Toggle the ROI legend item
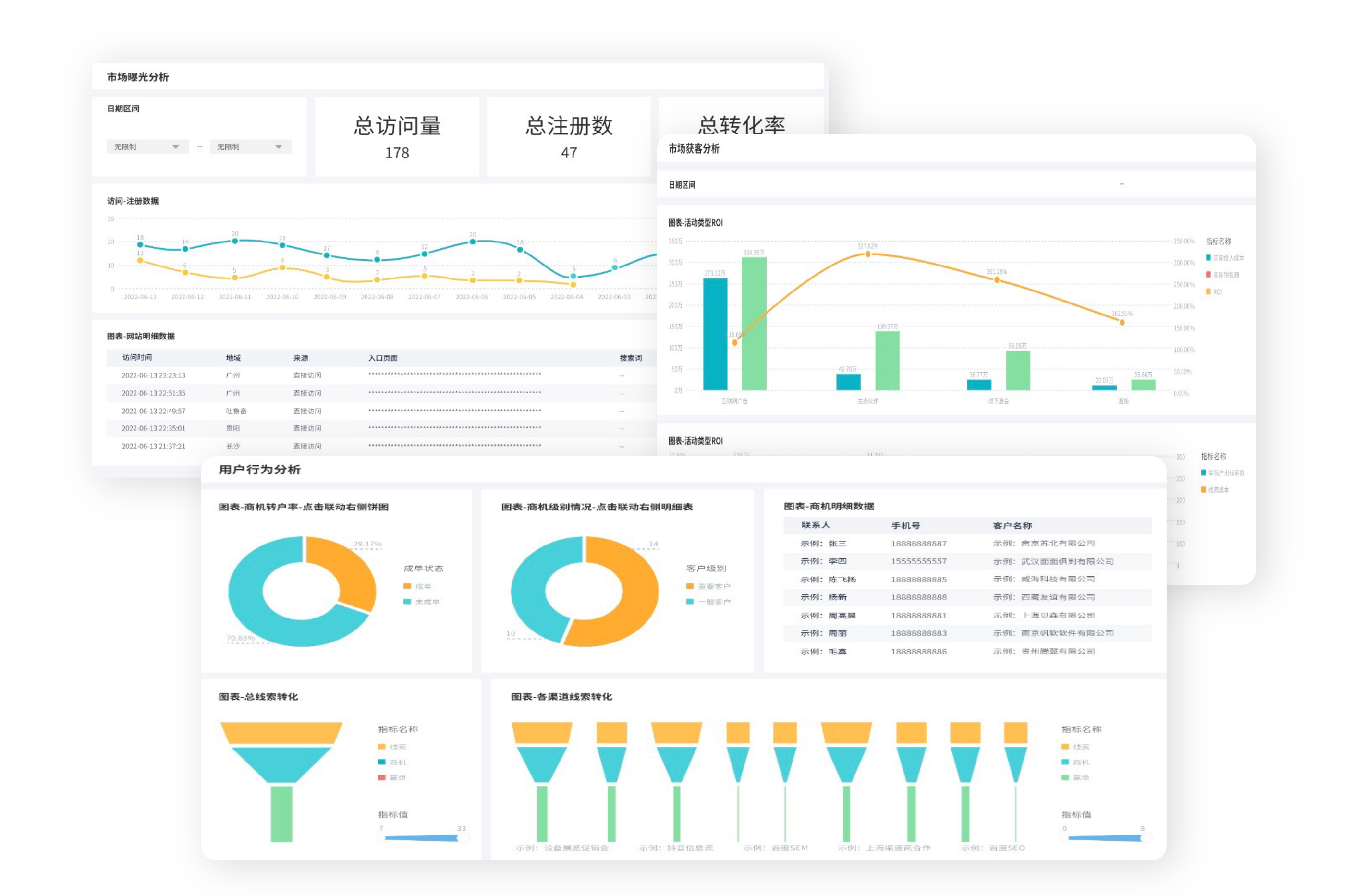Screen dimensions: 1366x896 pos(1216,292)
